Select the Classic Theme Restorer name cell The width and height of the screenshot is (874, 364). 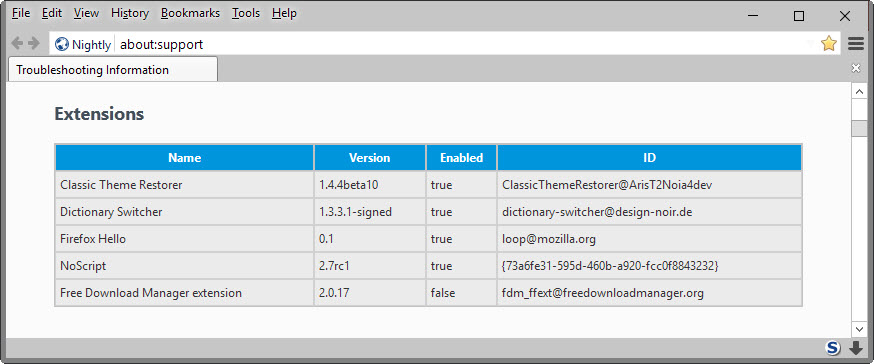tap(184, 185)
